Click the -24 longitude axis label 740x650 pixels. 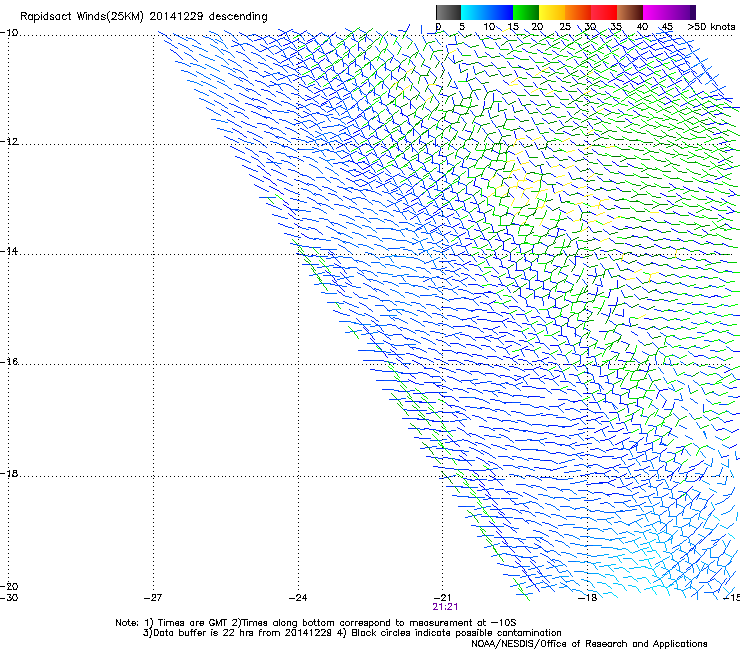coord(298,598)
